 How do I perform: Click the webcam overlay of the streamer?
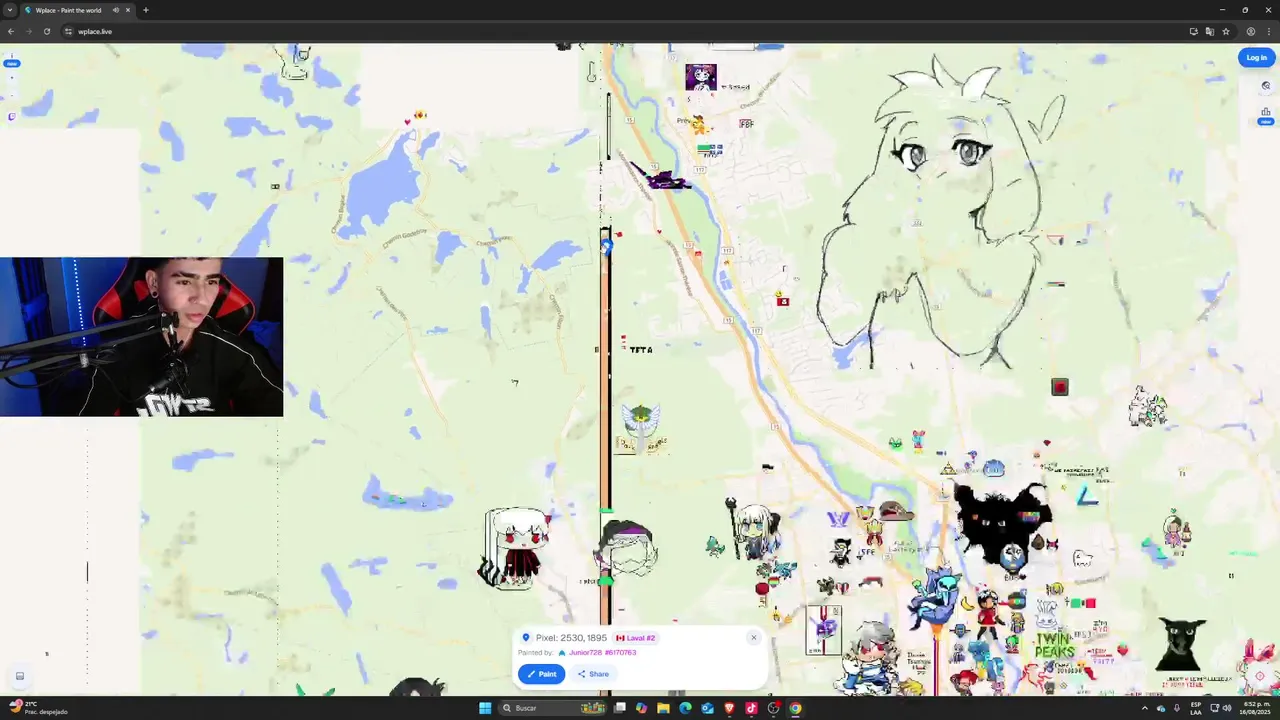pyautogui.click(x=141, y=337)
